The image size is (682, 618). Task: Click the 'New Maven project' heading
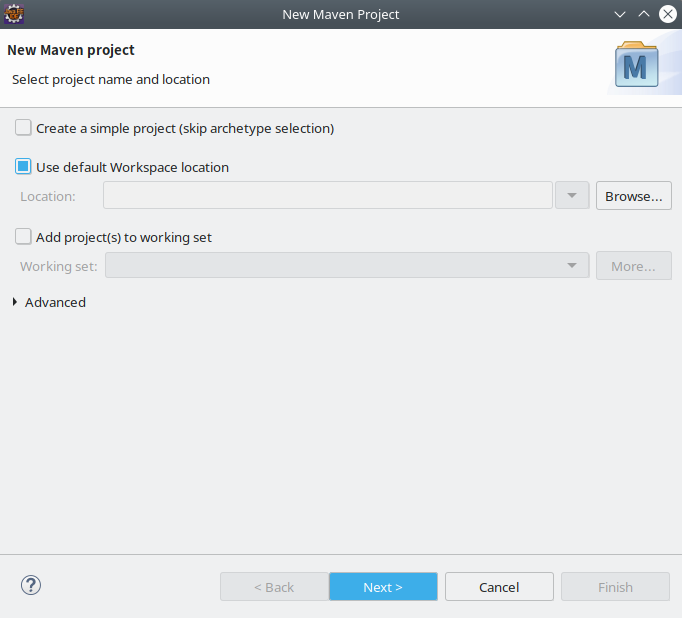click(71, 50)
